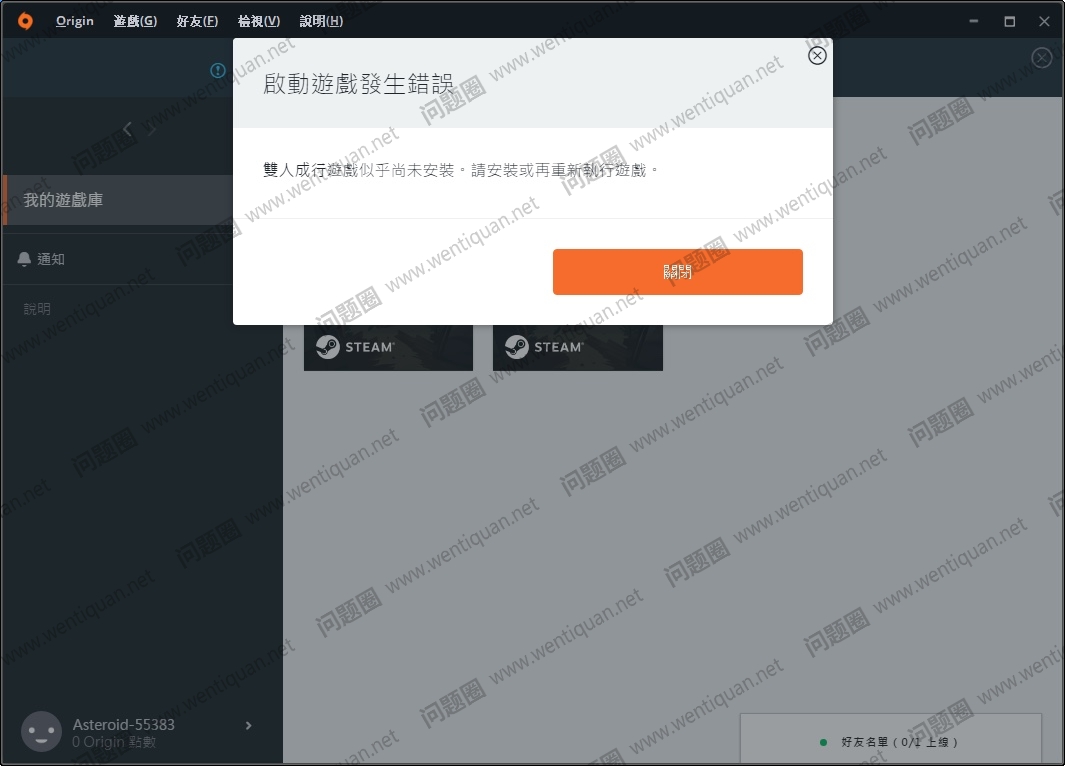Viewport: 1065px width, 766px height.
Task: Select 我的遊戲庫 in the sidebar
Action: click(x=64, y=200)
